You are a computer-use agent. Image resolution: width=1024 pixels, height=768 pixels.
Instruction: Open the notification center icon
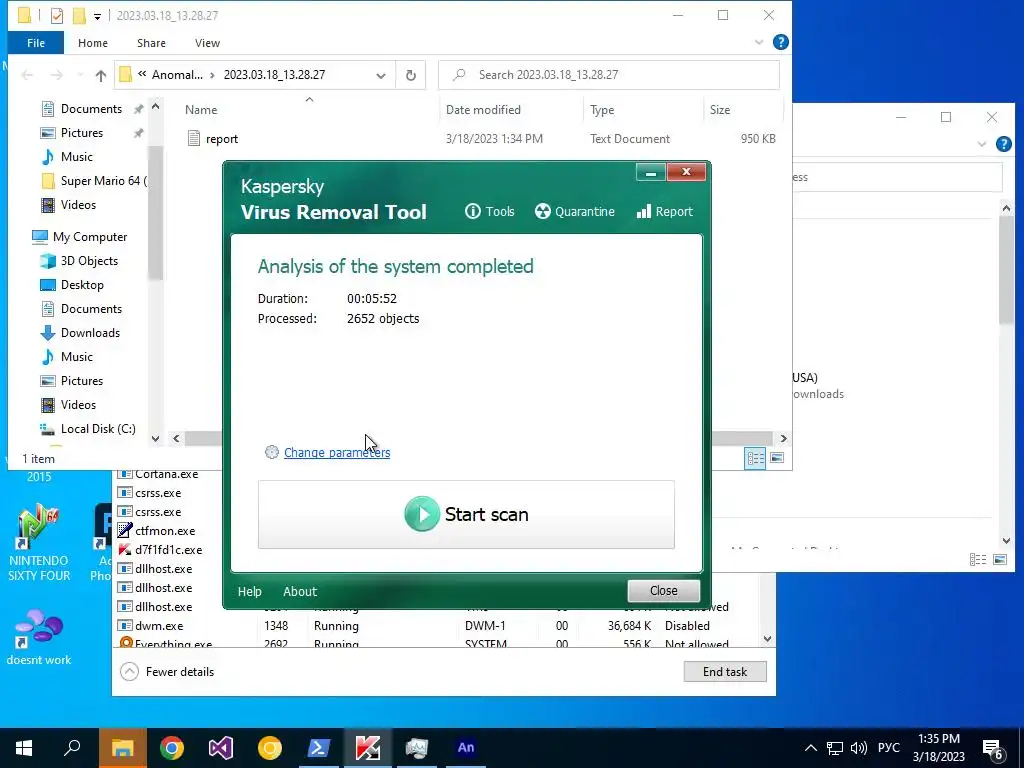(x=993, y=750)
